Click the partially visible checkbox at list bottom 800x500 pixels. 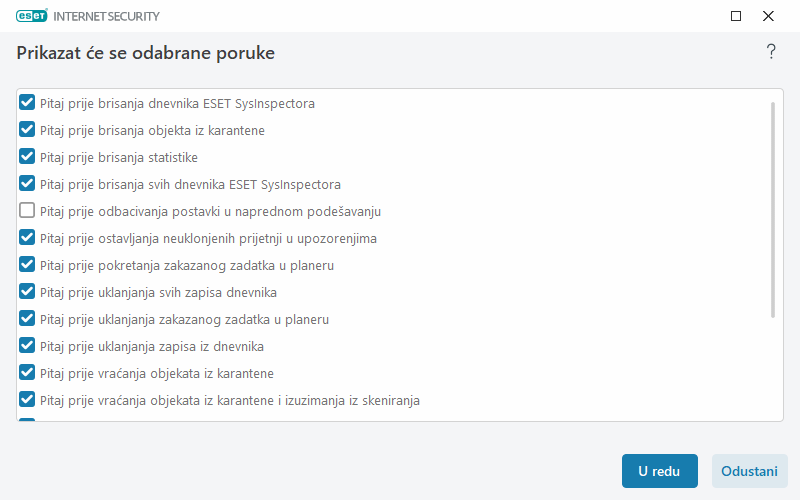coord(28,421)
